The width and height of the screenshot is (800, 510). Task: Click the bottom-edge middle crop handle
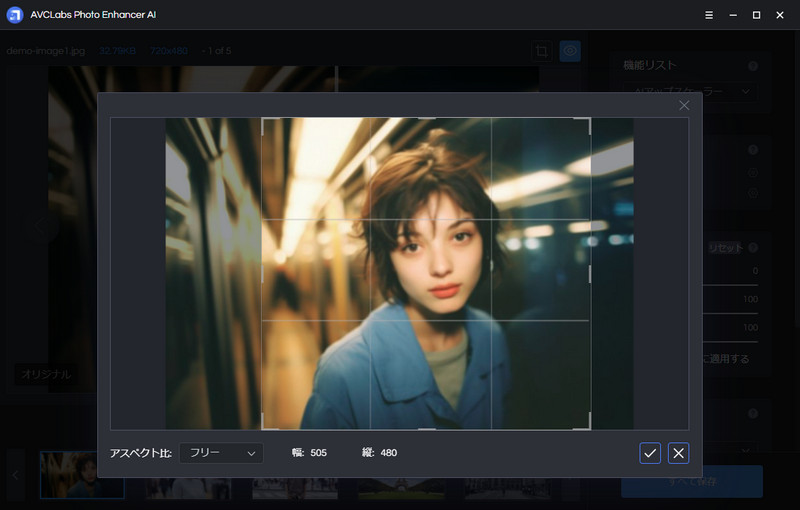(427, 429)
